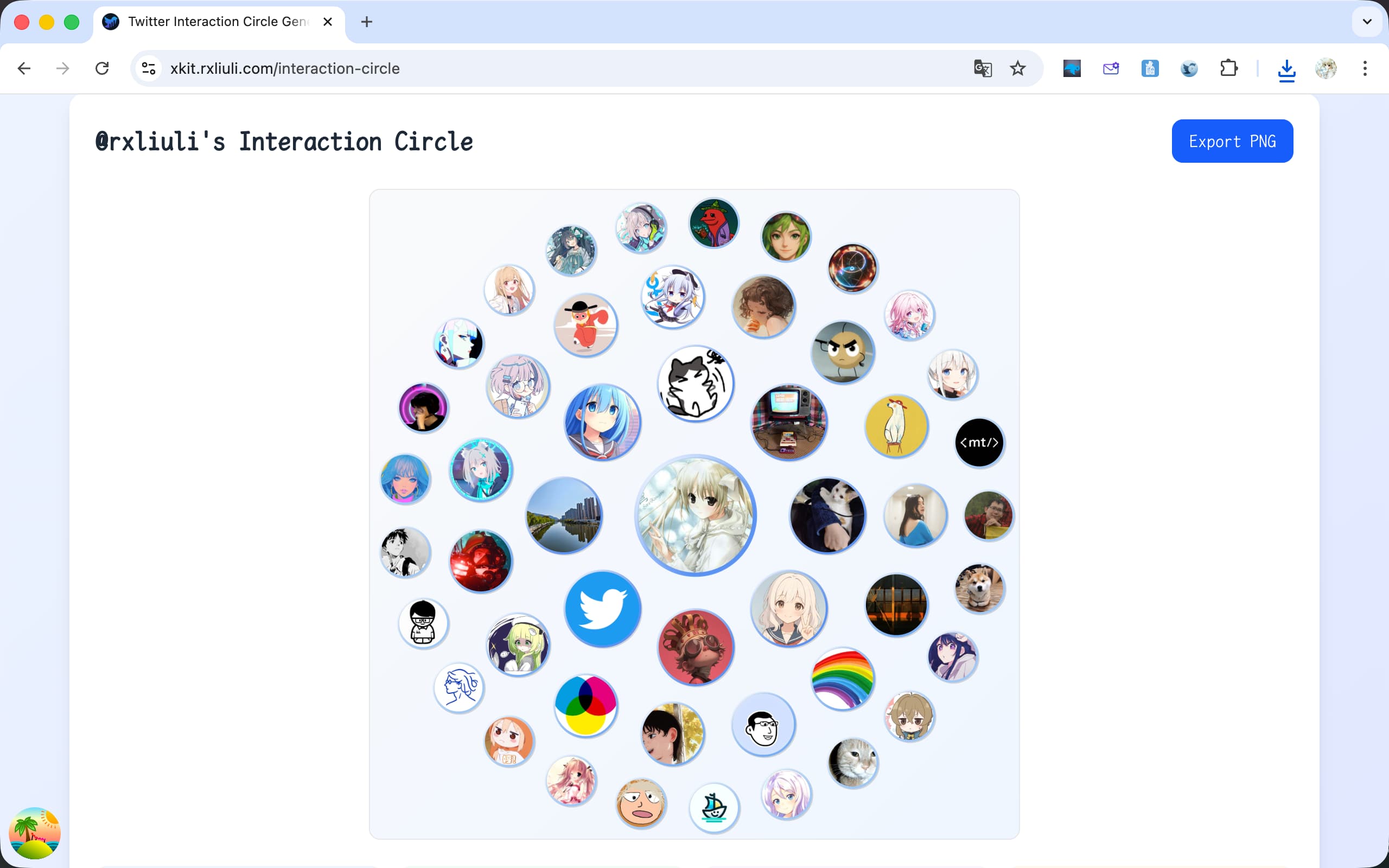
Task: Click the large central anime avatar
Action: (694, 515)
